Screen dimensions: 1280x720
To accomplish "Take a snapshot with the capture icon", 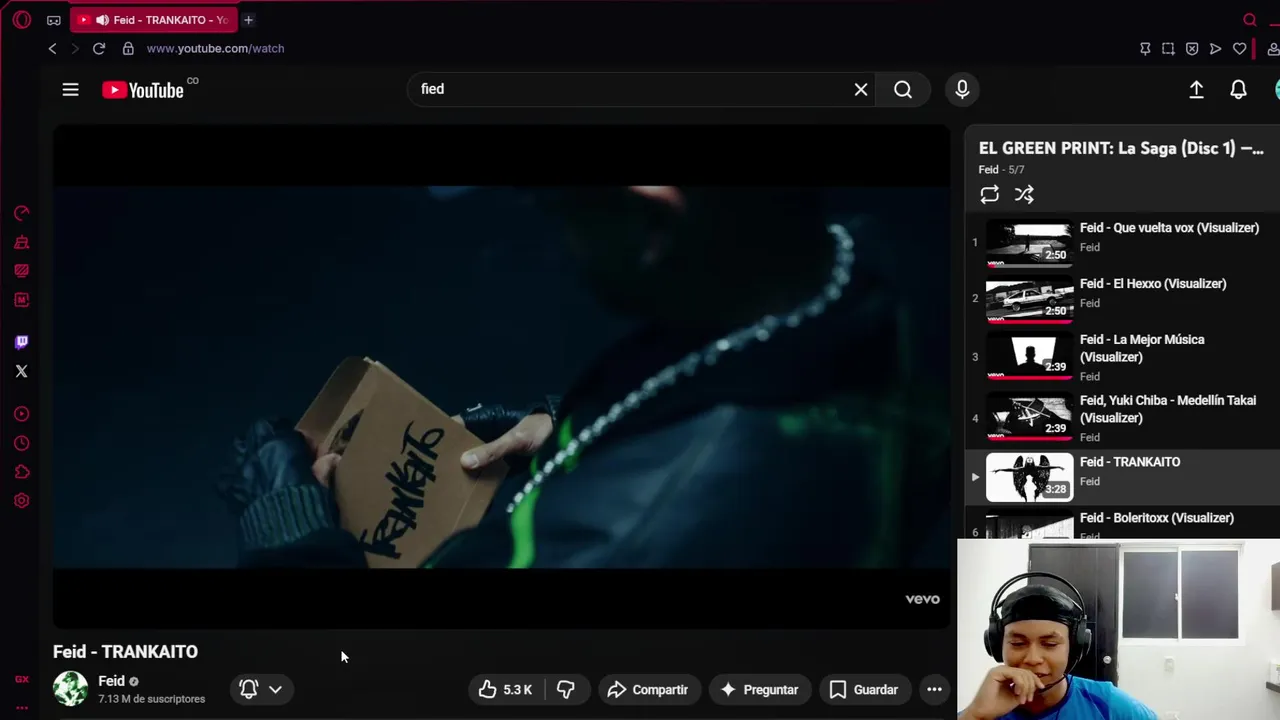I will click(1168, 48).
